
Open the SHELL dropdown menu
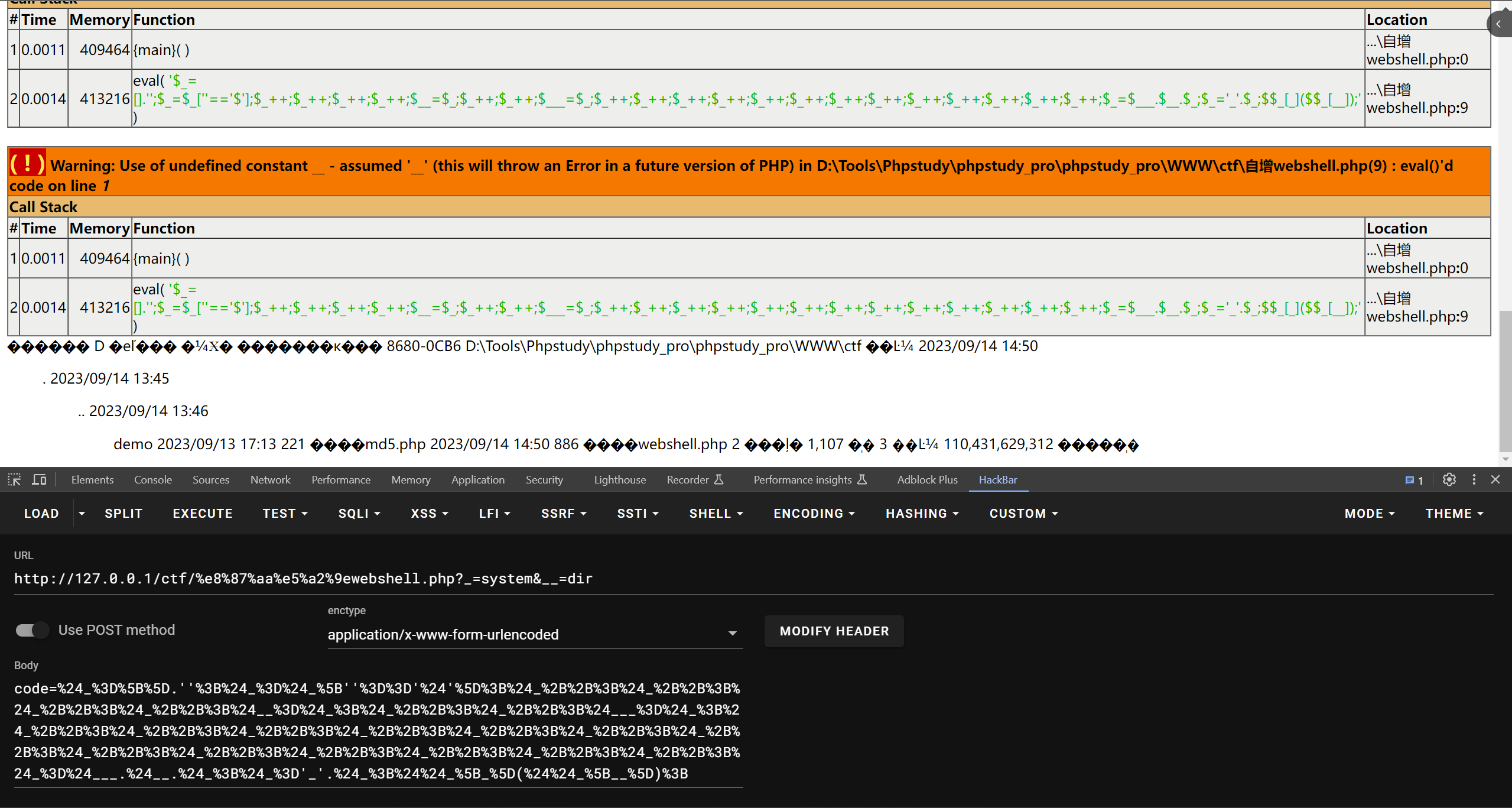[x=716, y=514]
